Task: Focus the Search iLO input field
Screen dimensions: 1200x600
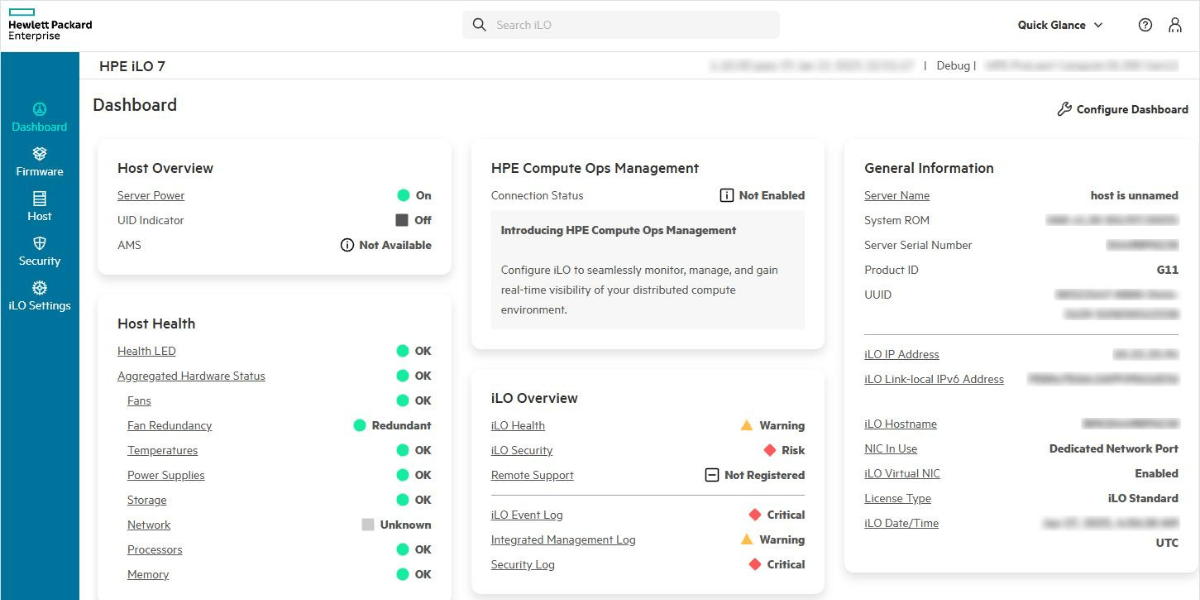Action: click(x=620, y=25)
